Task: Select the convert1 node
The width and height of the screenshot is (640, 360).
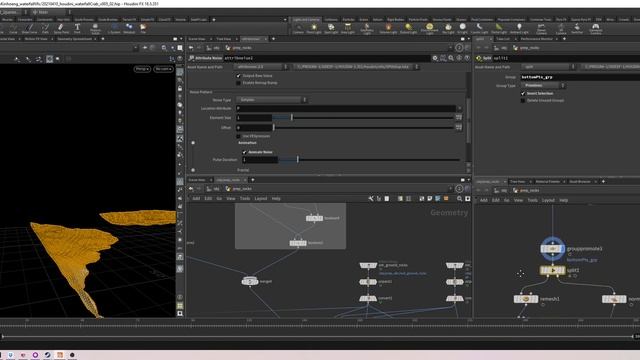Action: 368,298
